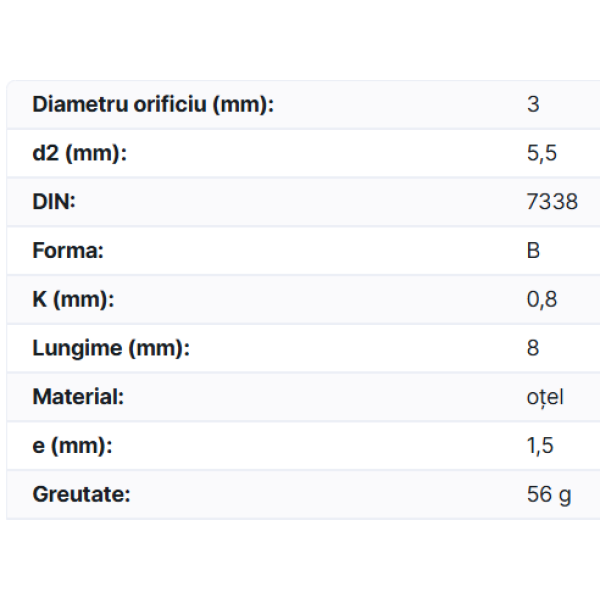Select the material value oțel
The height and width of the screenshot is (600, 600).
pos(545,397)
